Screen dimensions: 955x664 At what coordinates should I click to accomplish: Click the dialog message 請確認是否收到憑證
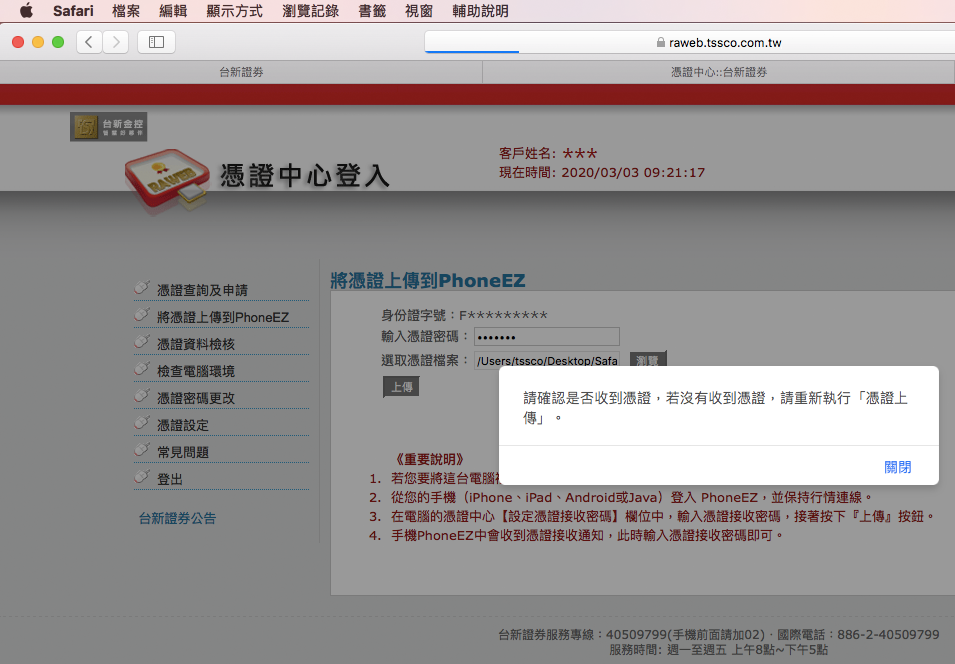[716, 408]
